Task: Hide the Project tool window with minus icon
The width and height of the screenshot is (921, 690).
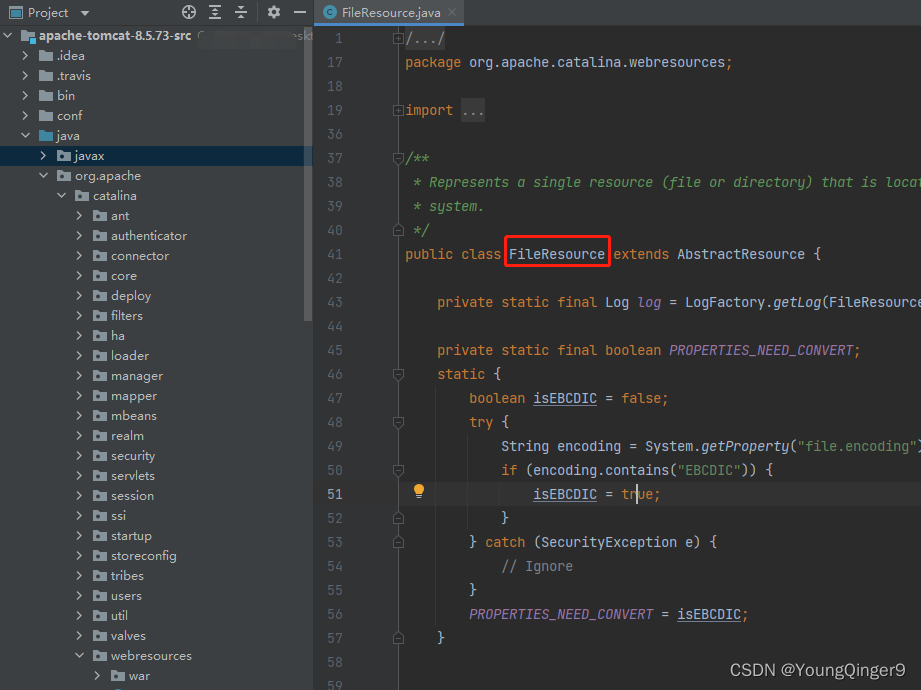Action: [x=300, y=12]
